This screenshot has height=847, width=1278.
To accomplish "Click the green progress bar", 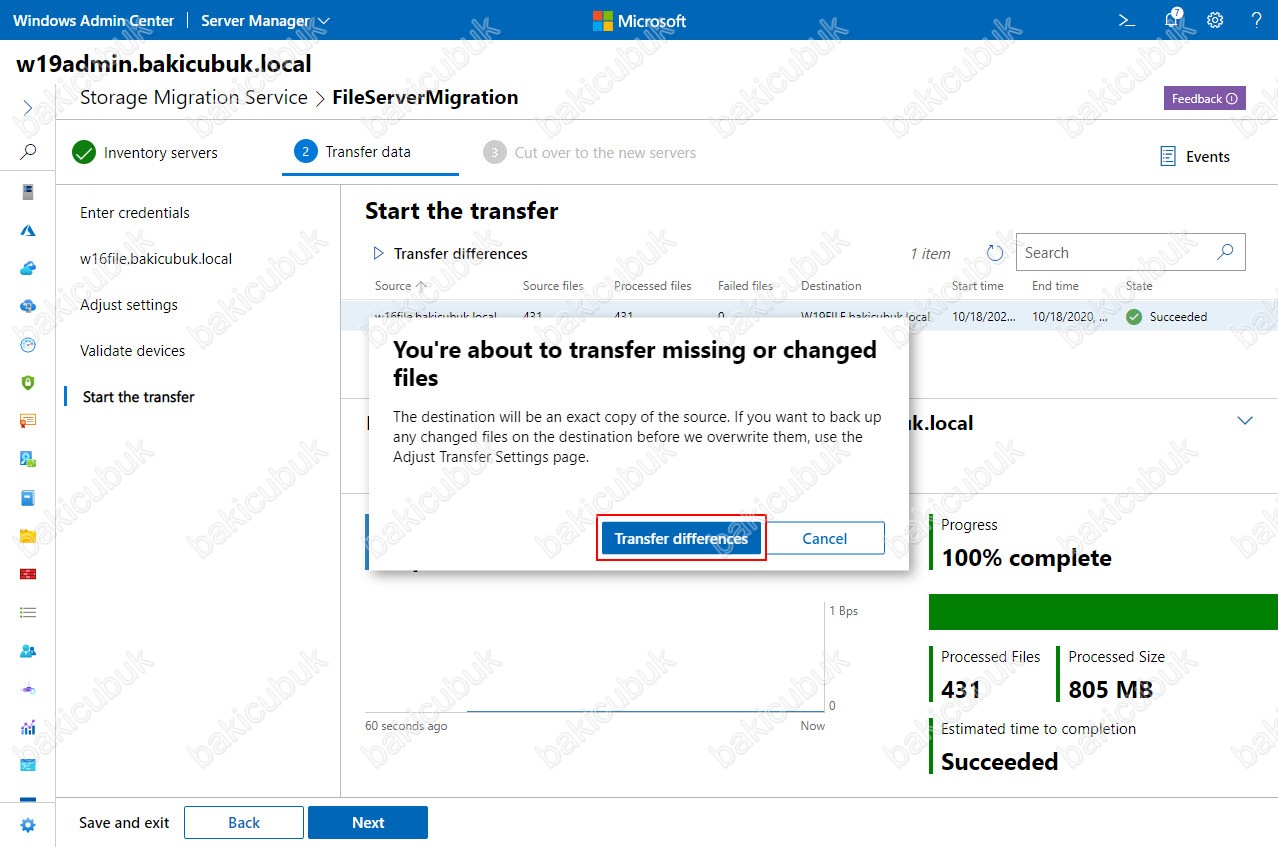I will [x=1103, y=612].
